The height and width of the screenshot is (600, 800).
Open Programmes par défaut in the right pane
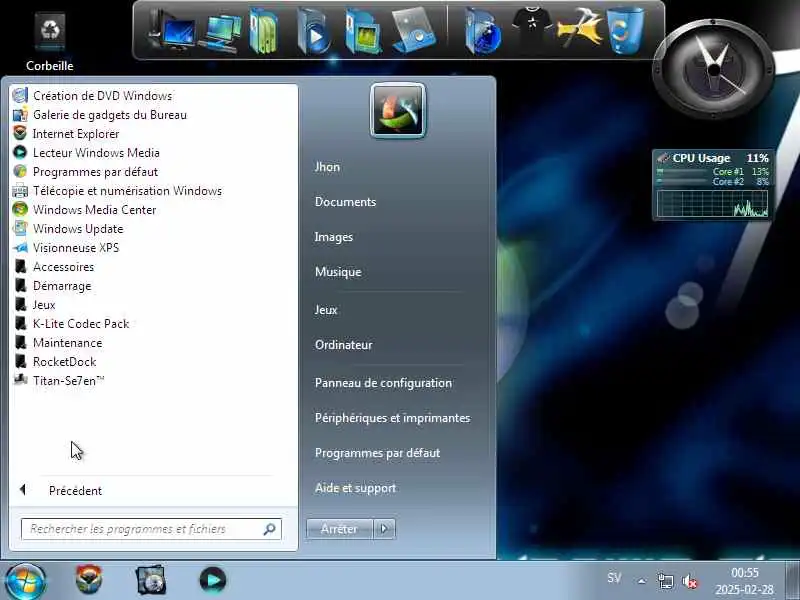[x=377, y=453]
